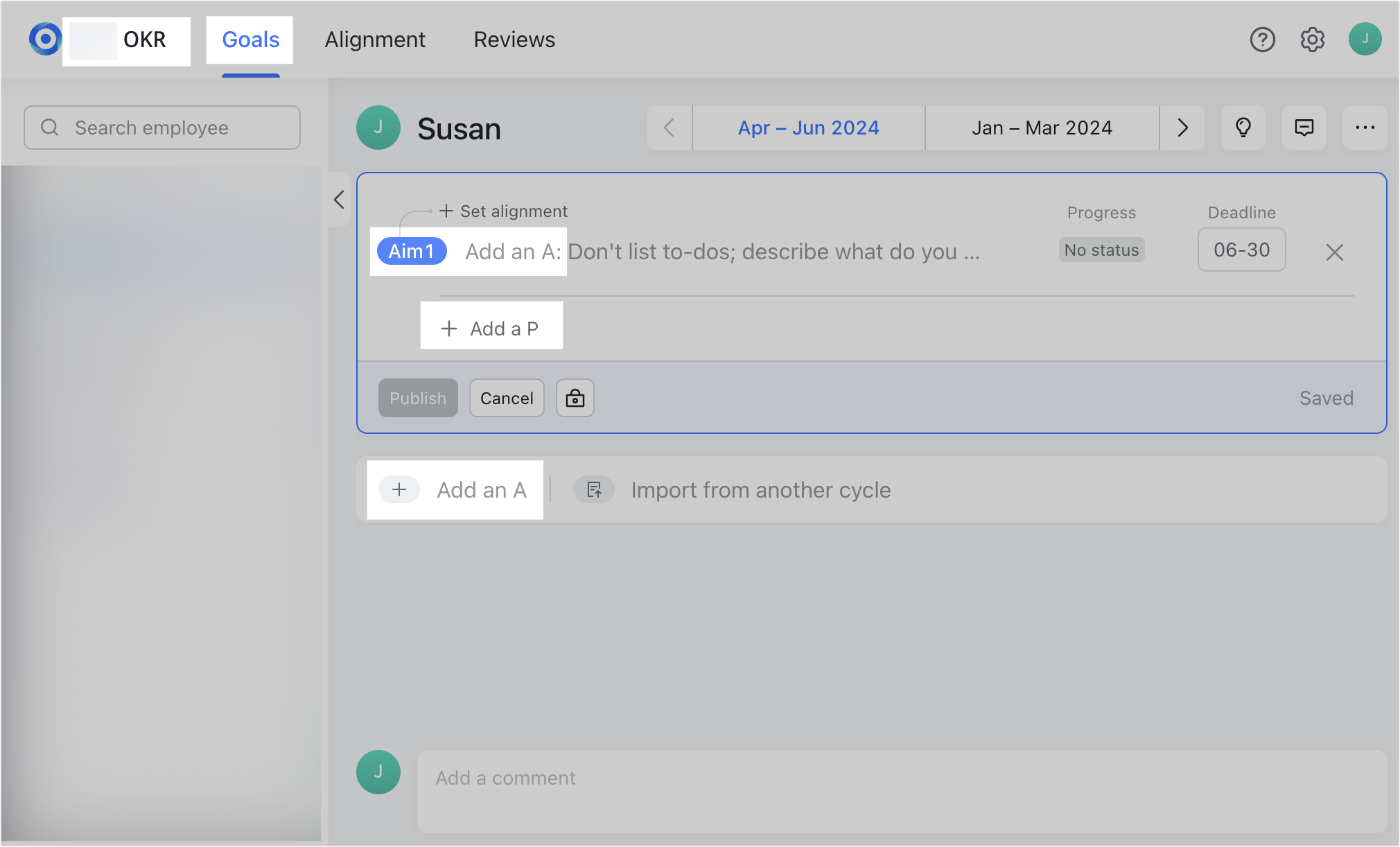
Task: Open the three-dot more options menu
Action: point(1365,128)
